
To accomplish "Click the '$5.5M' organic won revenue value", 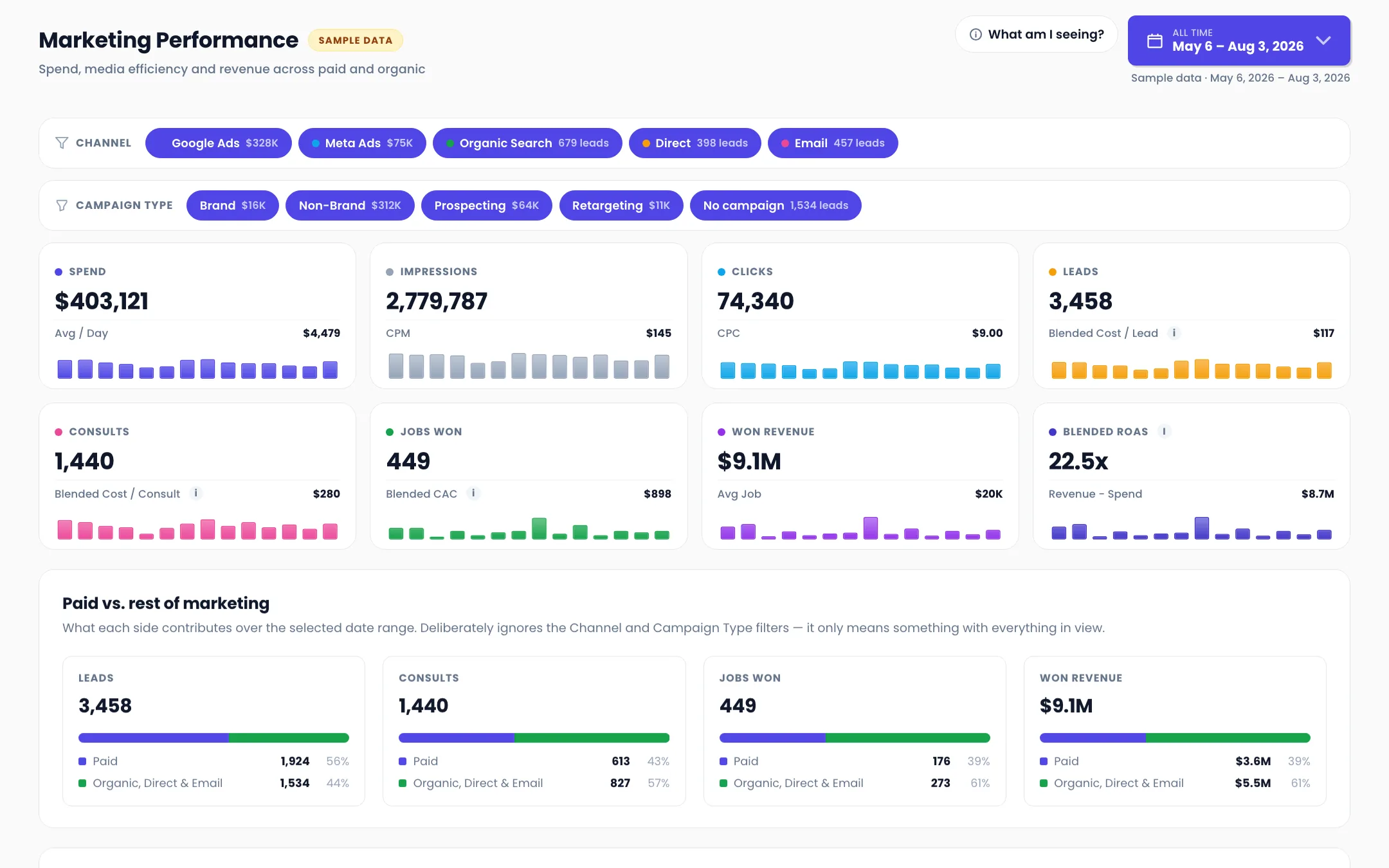I will point(1253,783).
